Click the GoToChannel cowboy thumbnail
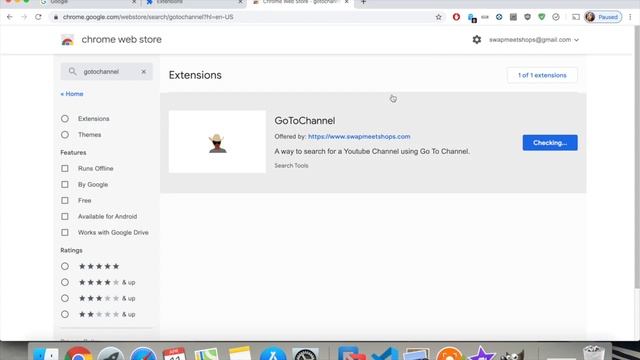This screenshot has width=640, height=360. (x=217, y=142)
